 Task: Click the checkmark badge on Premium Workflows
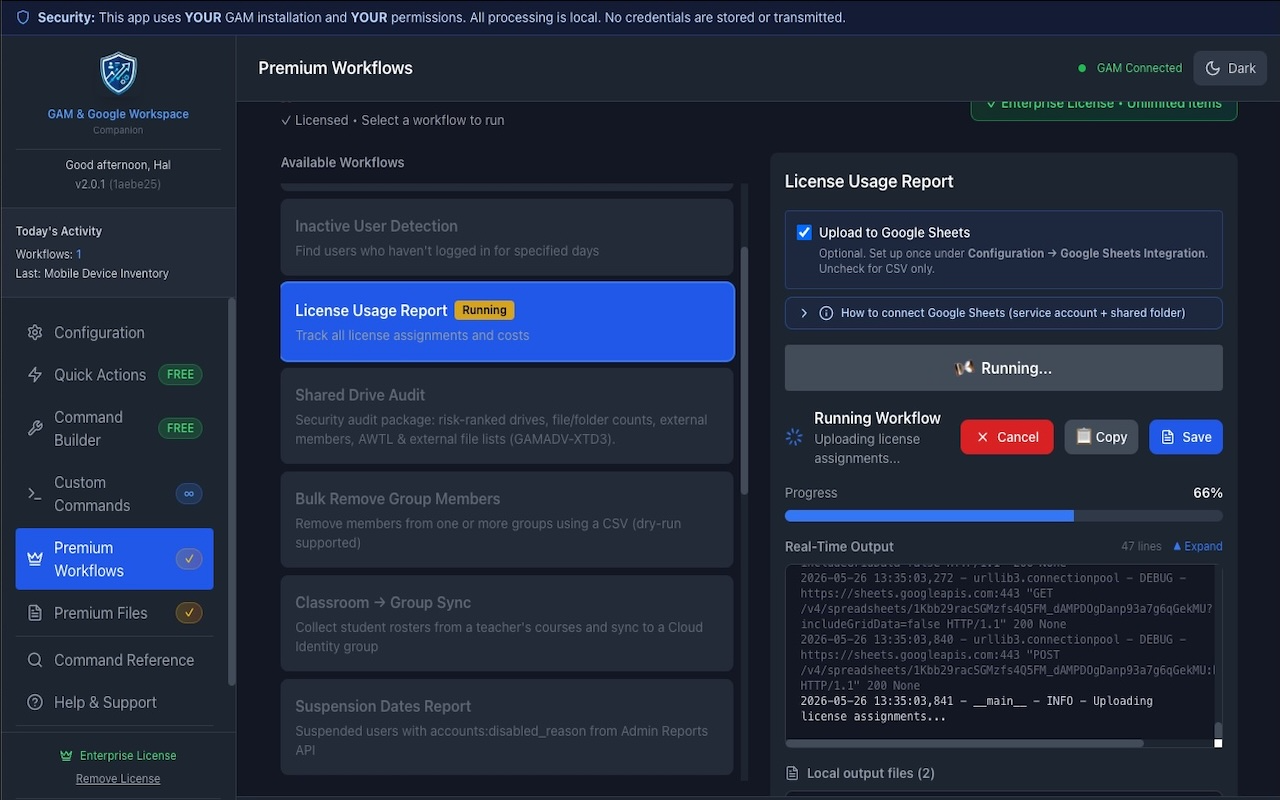(x=189, y=559)
